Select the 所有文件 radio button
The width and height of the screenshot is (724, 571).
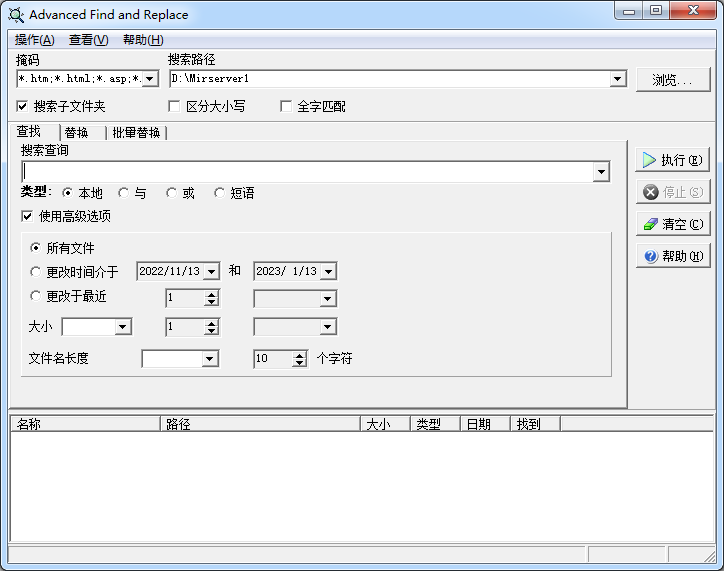pyautogui.click(x=36, y=248)
